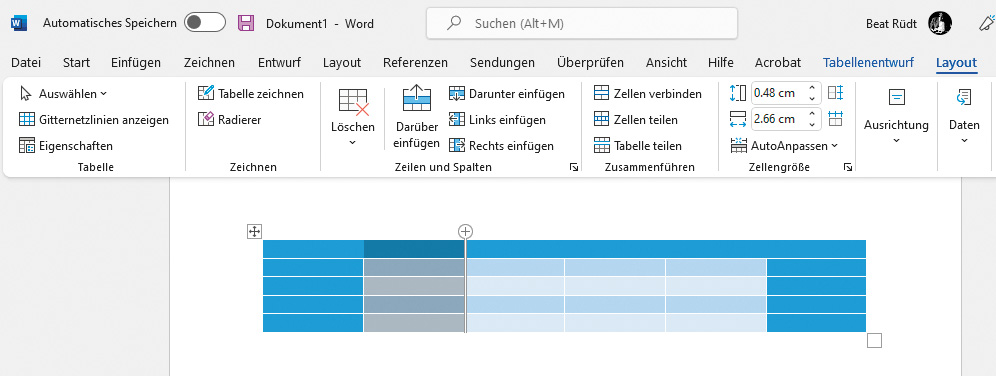Activate the Radierer eraser tool
Viewport: 996px width, 376px height.
(229, 119)
